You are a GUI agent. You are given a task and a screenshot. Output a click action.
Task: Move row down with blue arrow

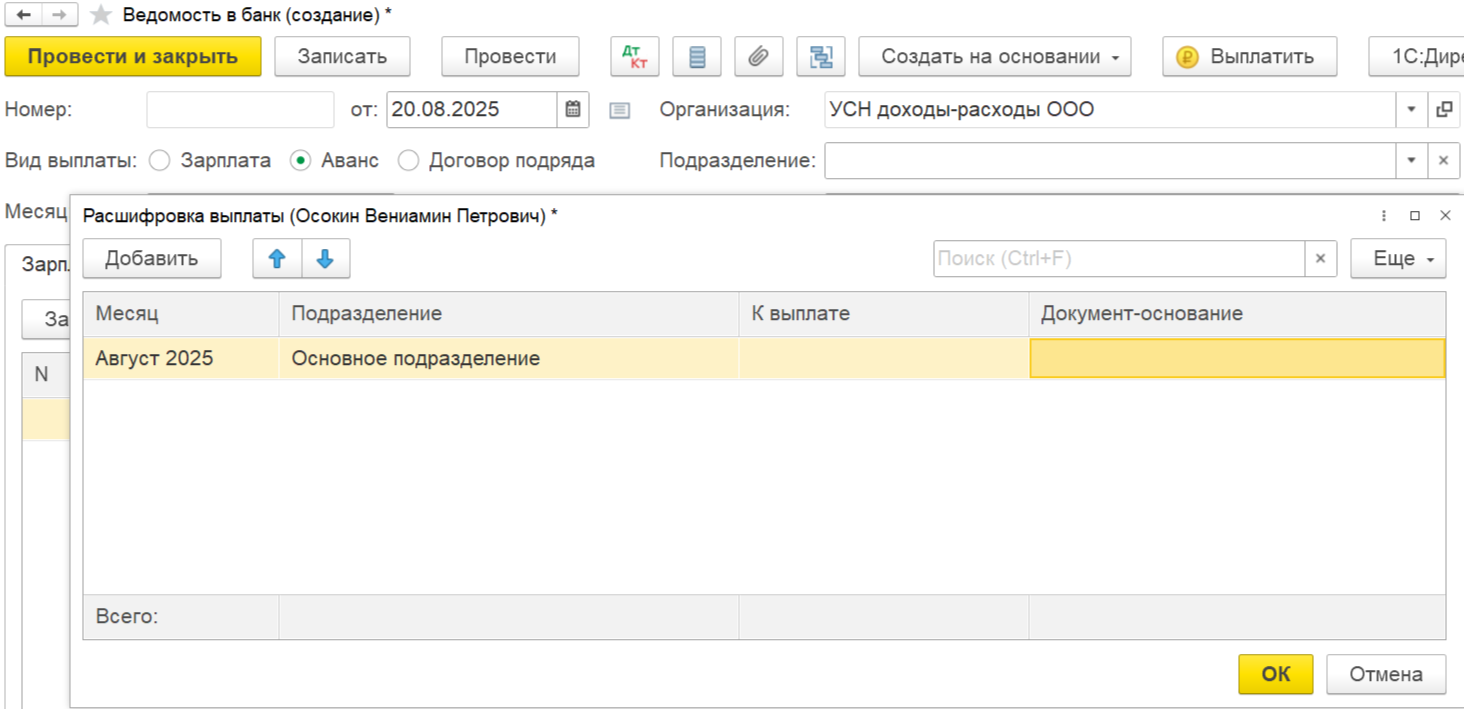pyautogui.click(x=325, y=259)
